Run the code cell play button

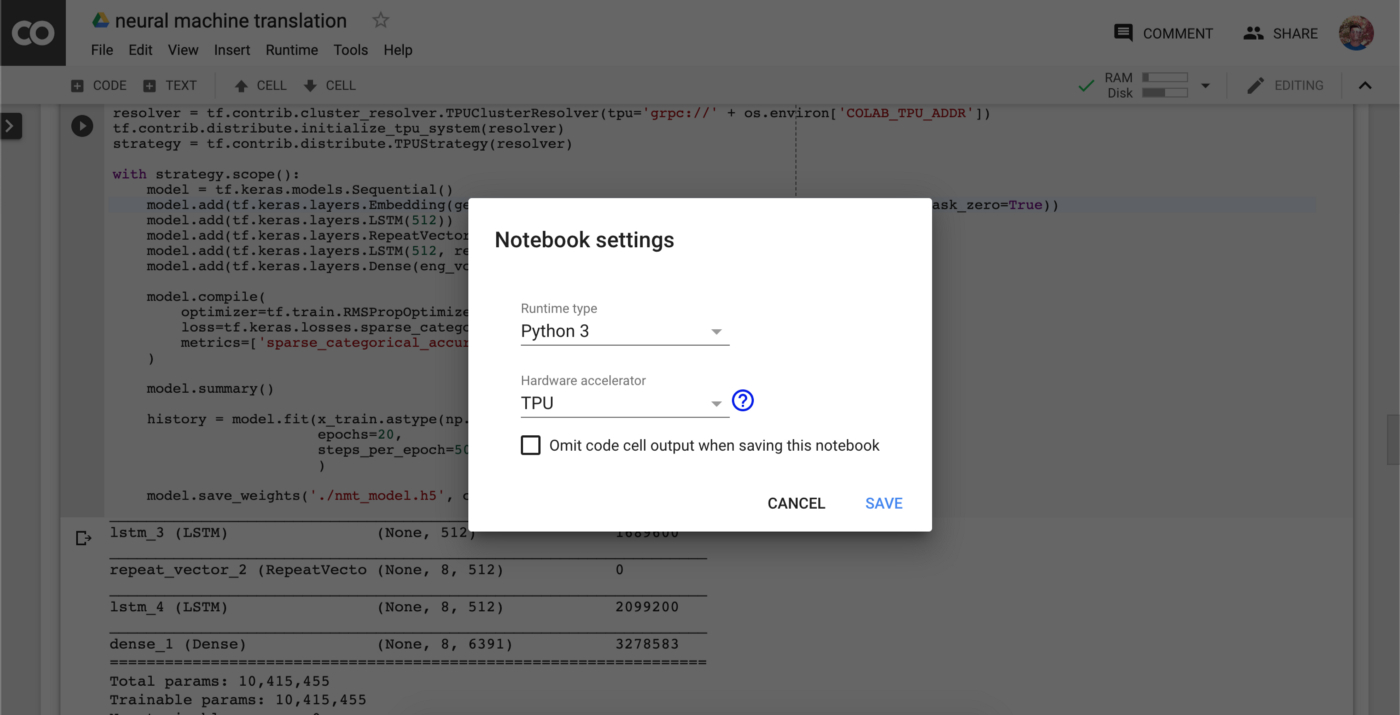(x=82, y=126)
